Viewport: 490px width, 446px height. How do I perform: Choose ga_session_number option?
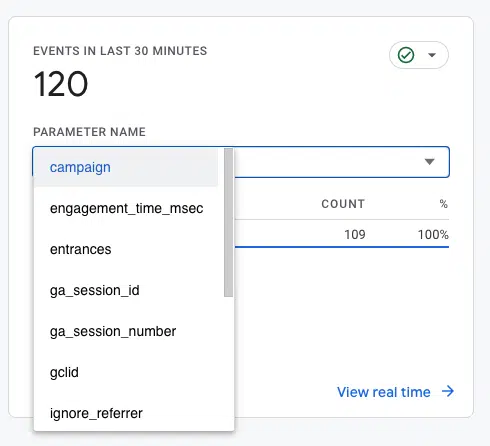(x=126, y=331)
